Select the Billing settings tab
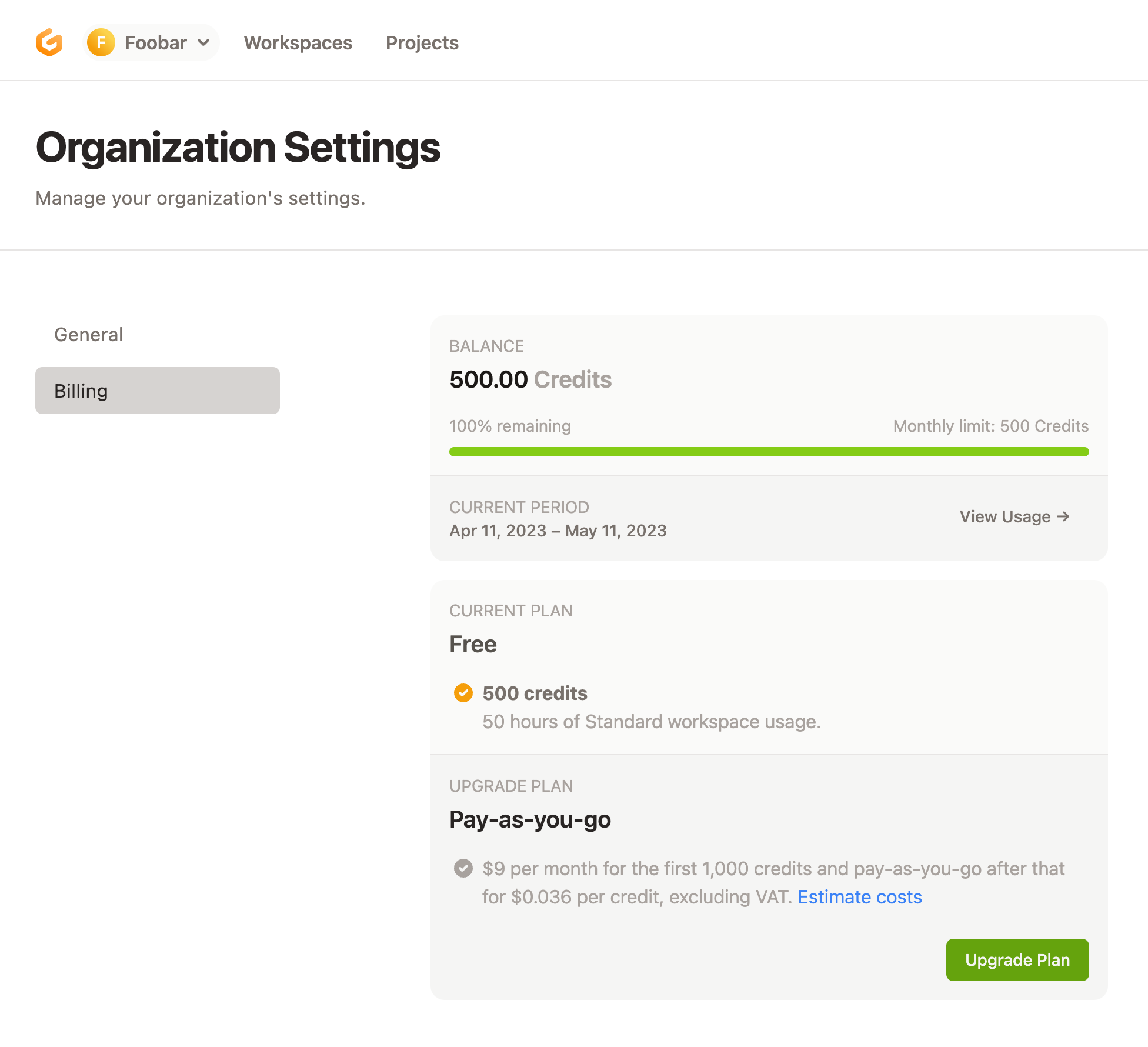This screenshot has width=1148, height=1047. pos(158,391)
